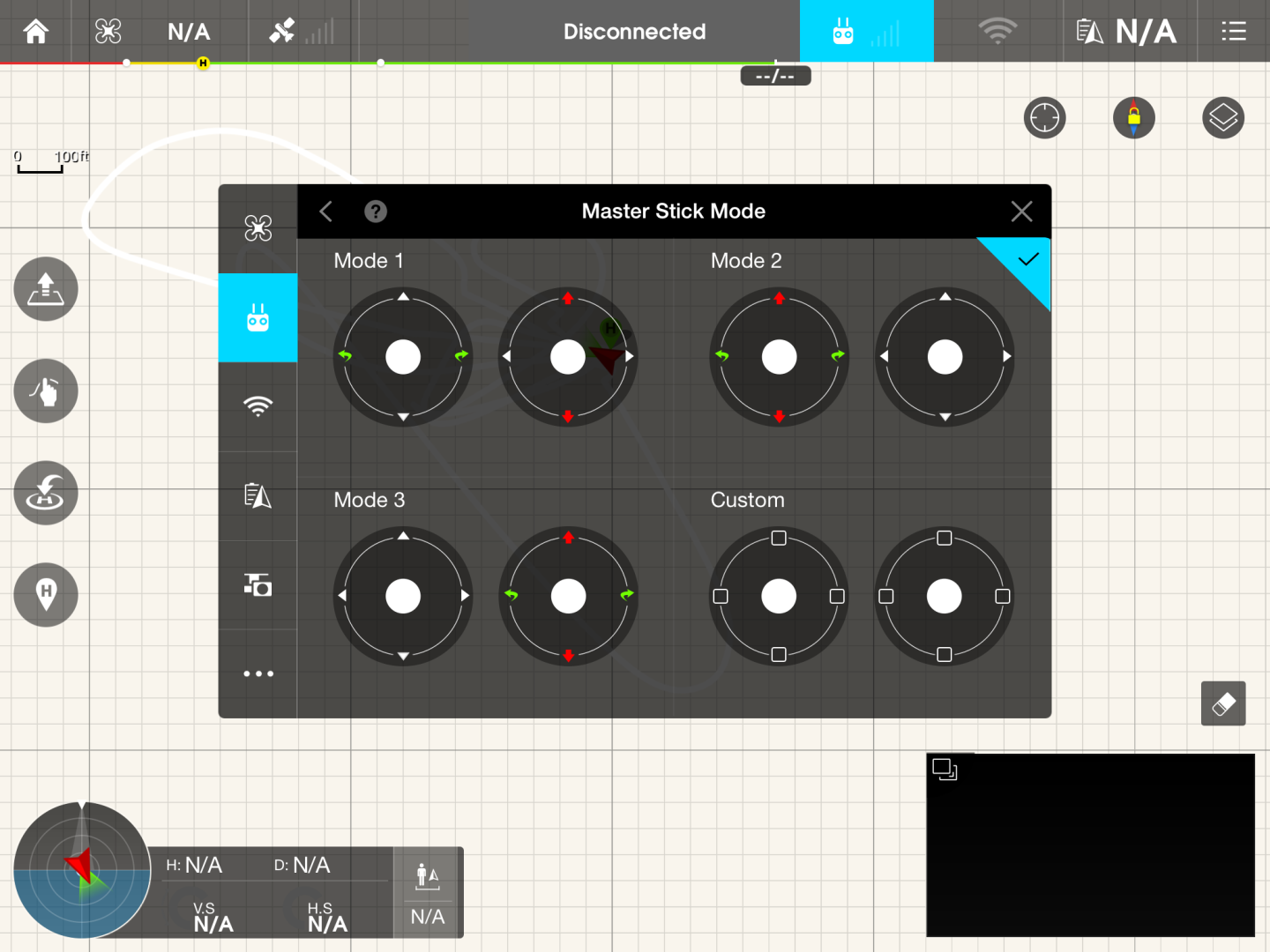The width and height of the screenshot is (1270, 952).
Task: Click yellow H marker on flight progress bar
Action: (x=203, y=63)
